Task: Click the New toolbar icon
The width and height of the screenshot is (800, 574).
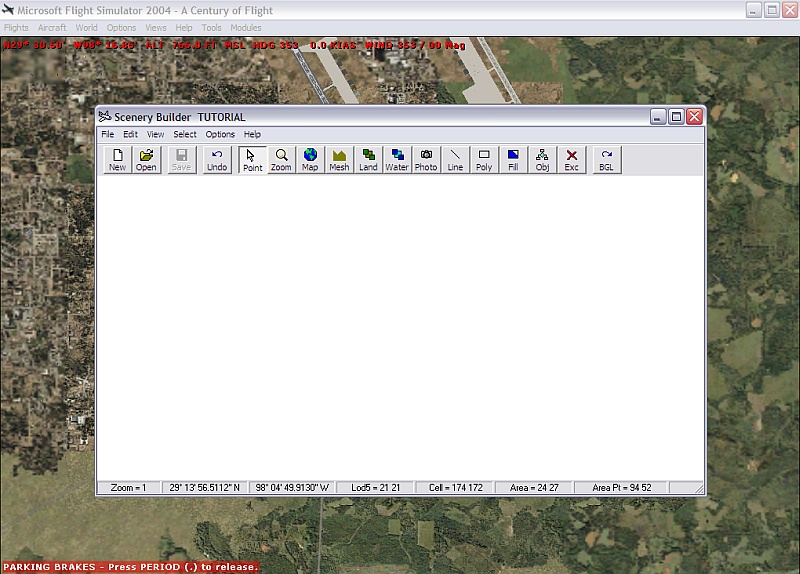Action: coord(117,160)
